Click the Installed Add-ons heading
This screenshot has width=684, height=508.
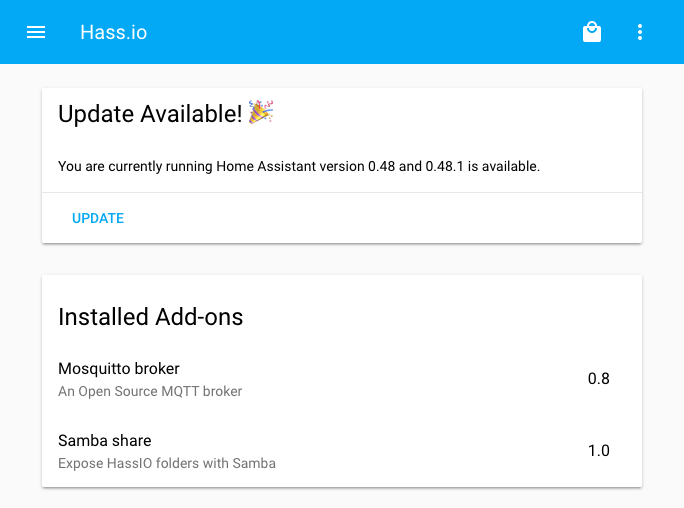[x=151, y=317]
